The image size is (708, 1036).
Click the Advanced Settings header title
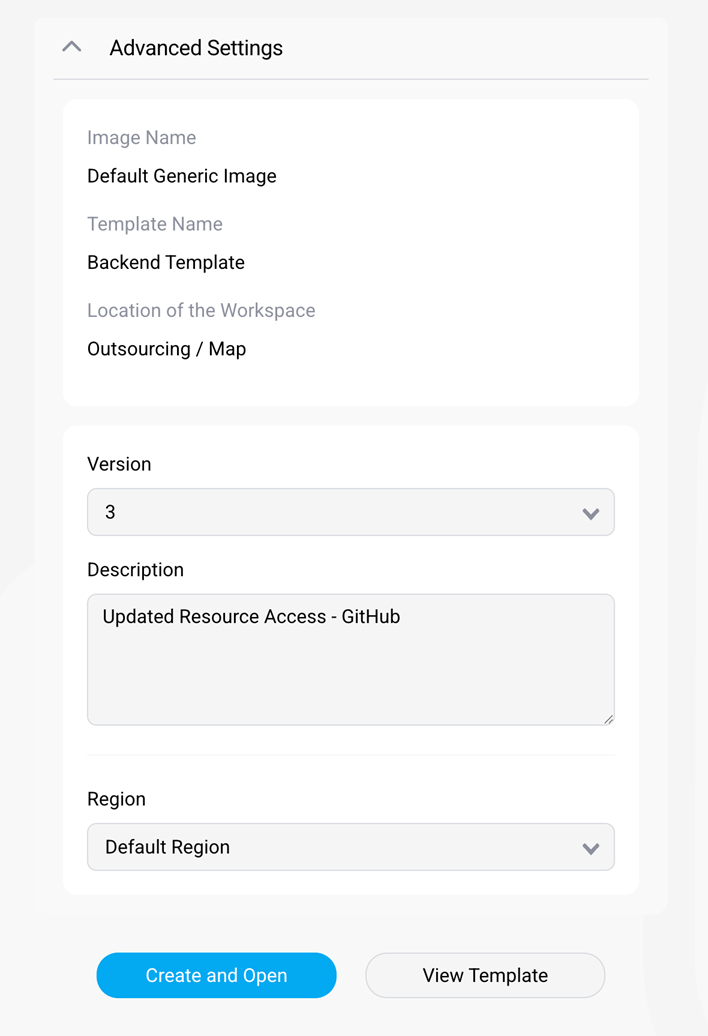pos(196,48)
